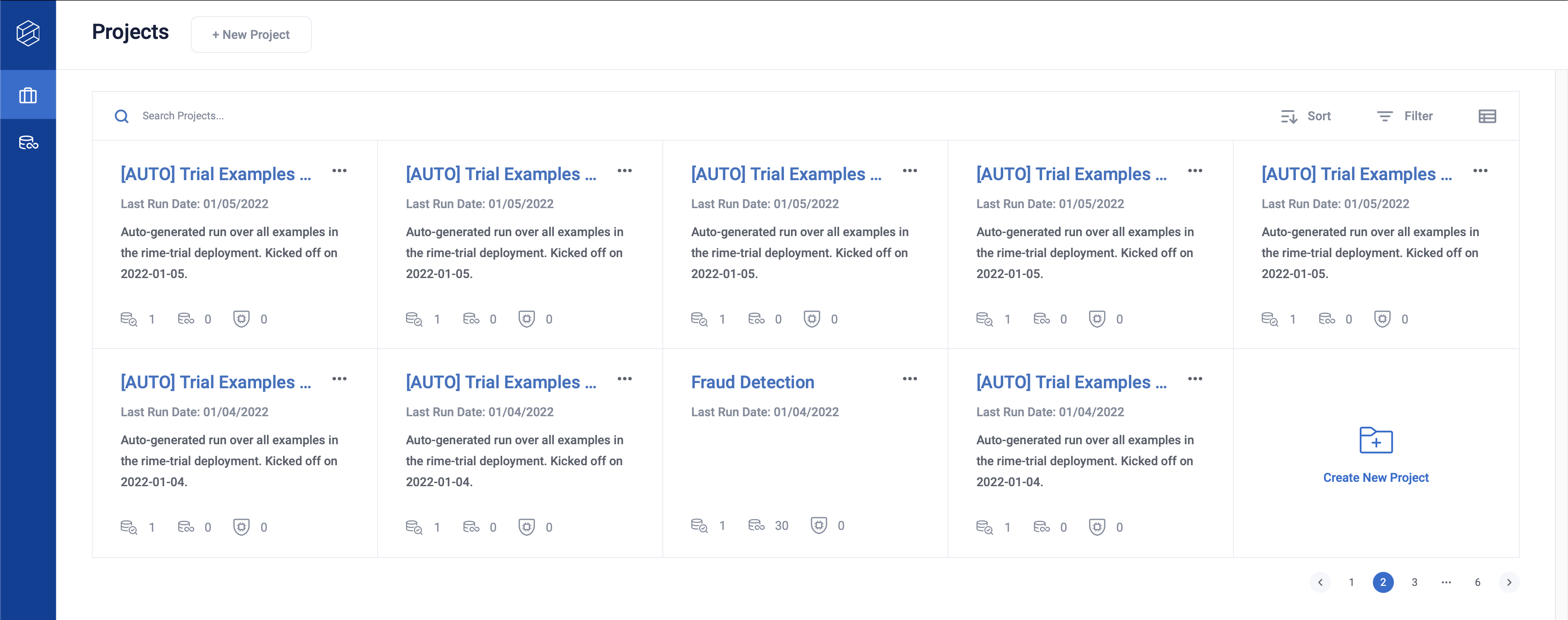Open the Fraud Detection project link
The image size is (1568, 620).
pyautogui.click(x=752, y=382)
